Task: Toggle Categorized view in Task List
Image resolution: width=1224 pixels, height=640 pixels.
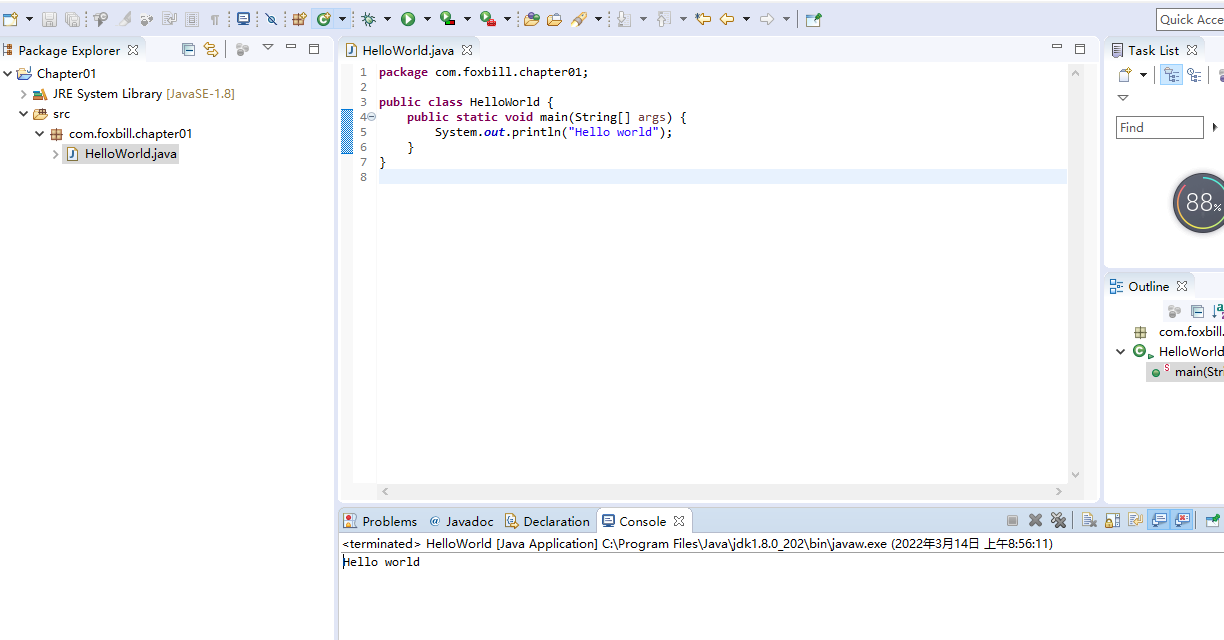Action: tap(1171, 75)
